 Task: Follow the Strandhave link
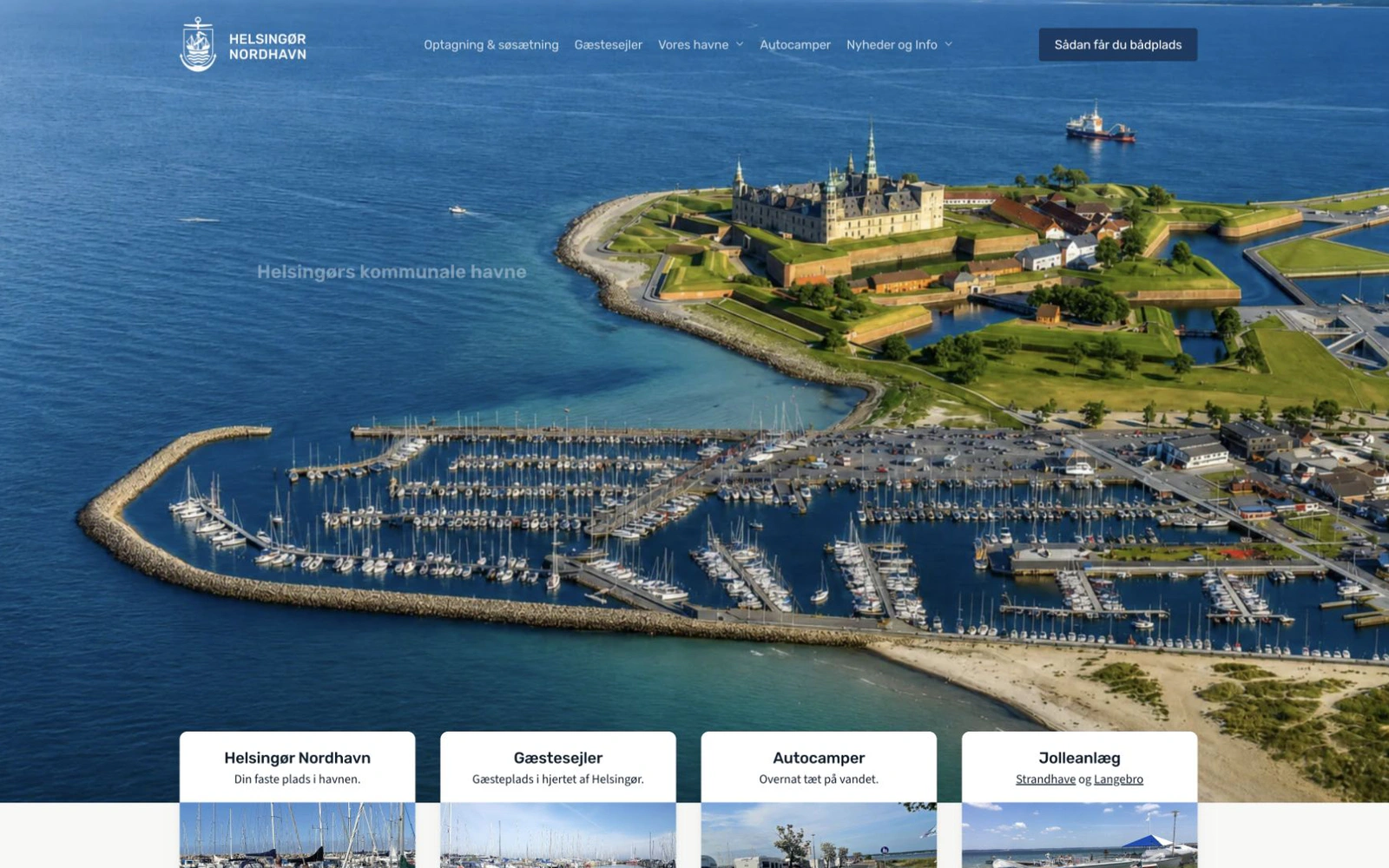(1045, 779)
